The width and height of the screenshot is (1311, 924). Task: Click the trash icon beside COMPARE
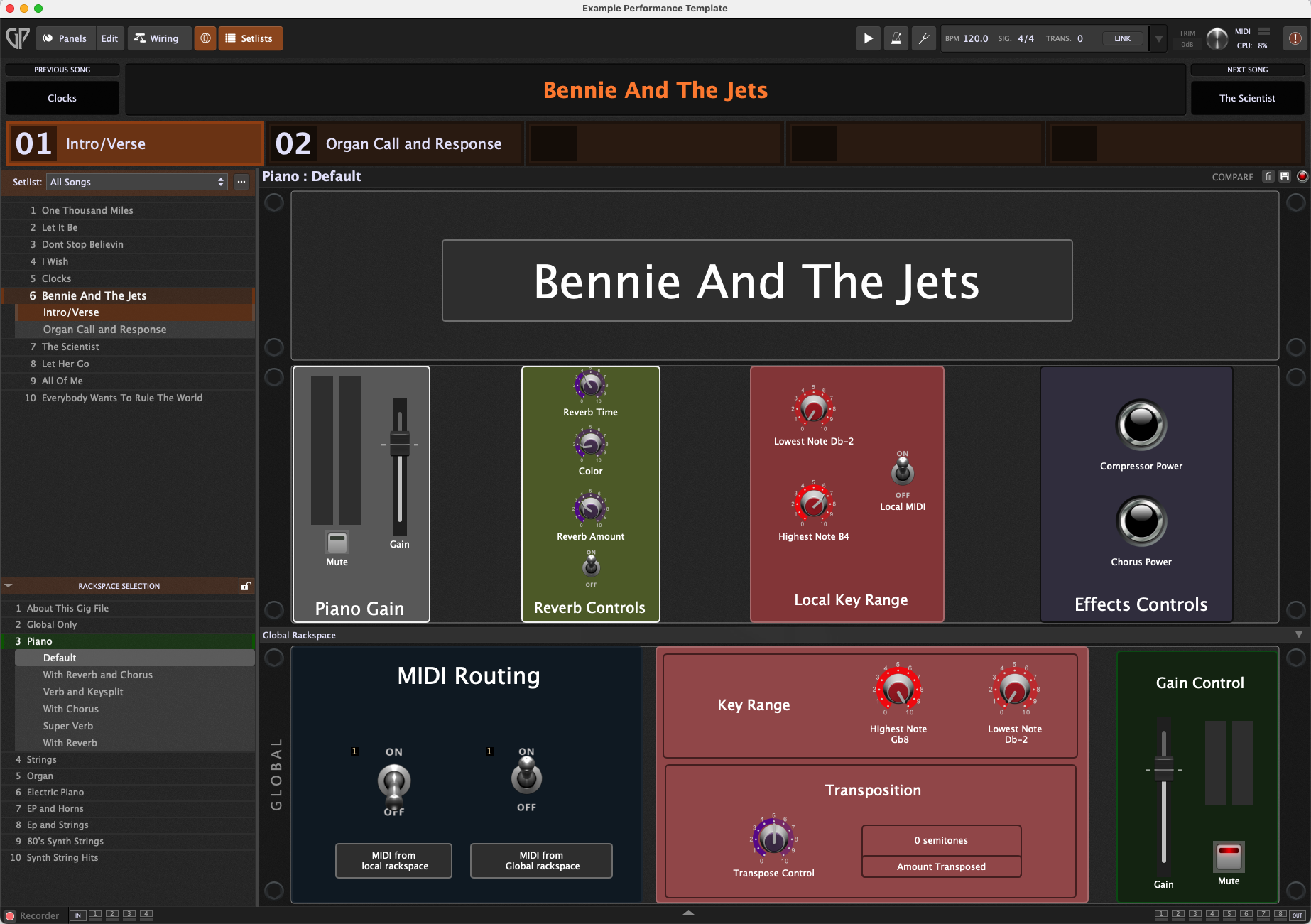point(1268,176)
